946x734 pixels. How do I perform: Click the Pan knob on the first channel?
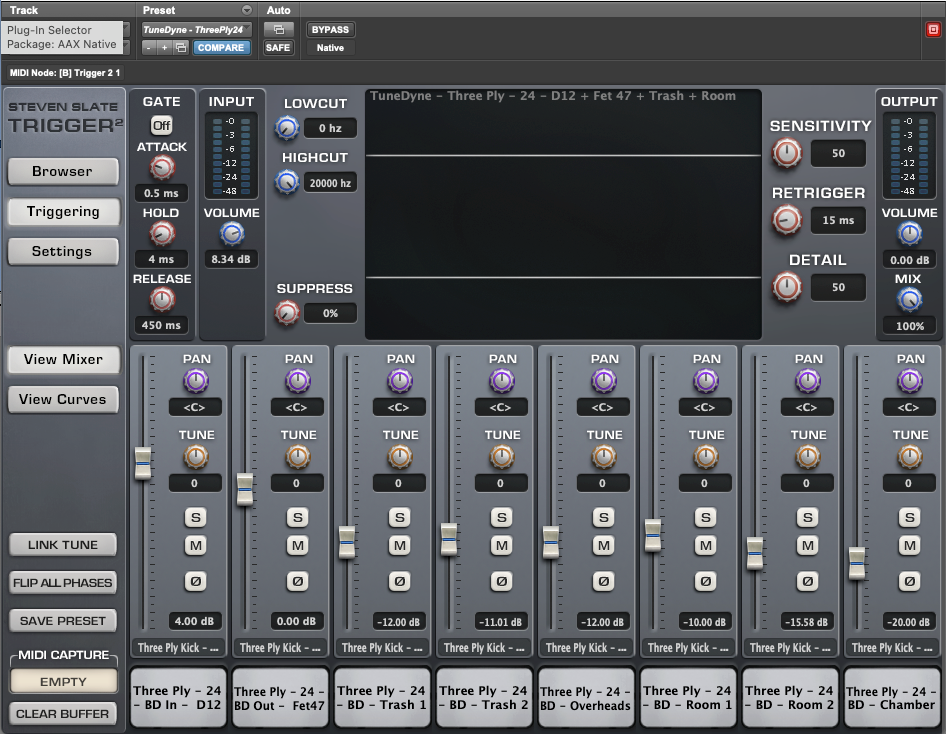pos(196,381)
